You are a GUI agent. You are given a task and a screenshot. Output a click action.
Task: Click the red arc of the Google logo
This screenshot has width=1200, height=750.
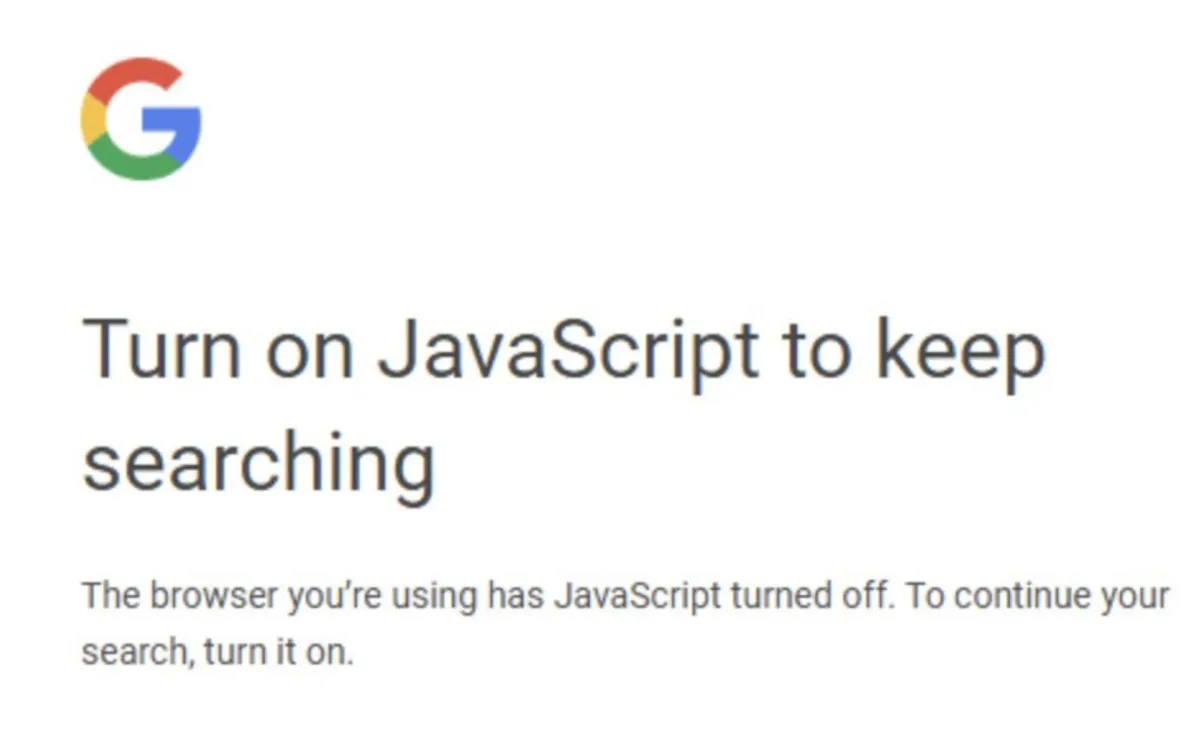pyautogui.click(x=135, y=72)
